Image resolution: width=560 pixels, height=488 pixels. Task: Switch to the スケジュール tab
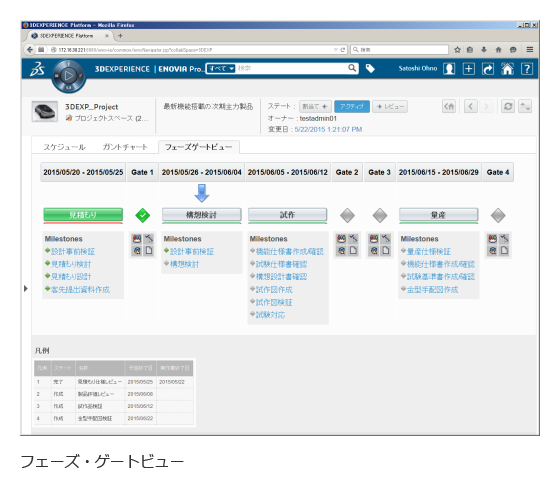point(64,147)
